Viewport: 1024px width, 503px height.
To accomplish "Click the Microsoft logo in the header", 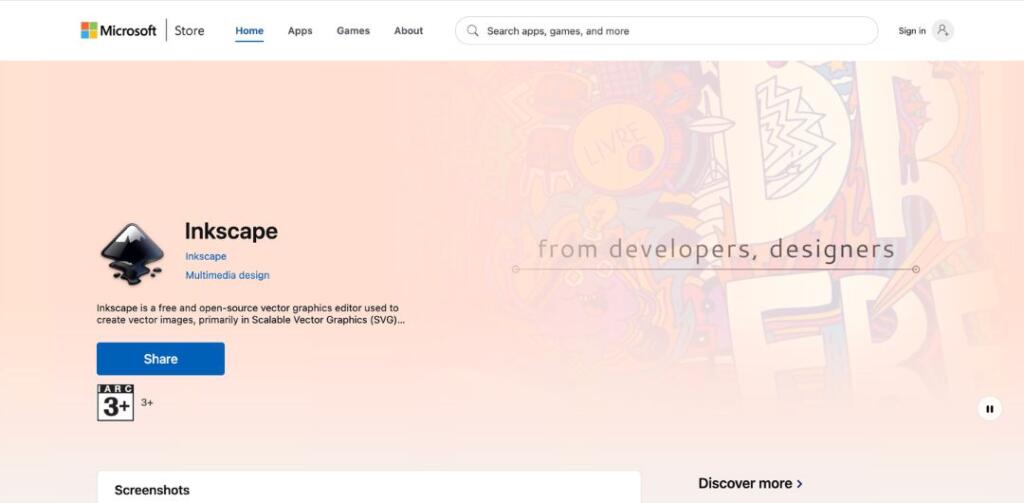I will [118, 30].
